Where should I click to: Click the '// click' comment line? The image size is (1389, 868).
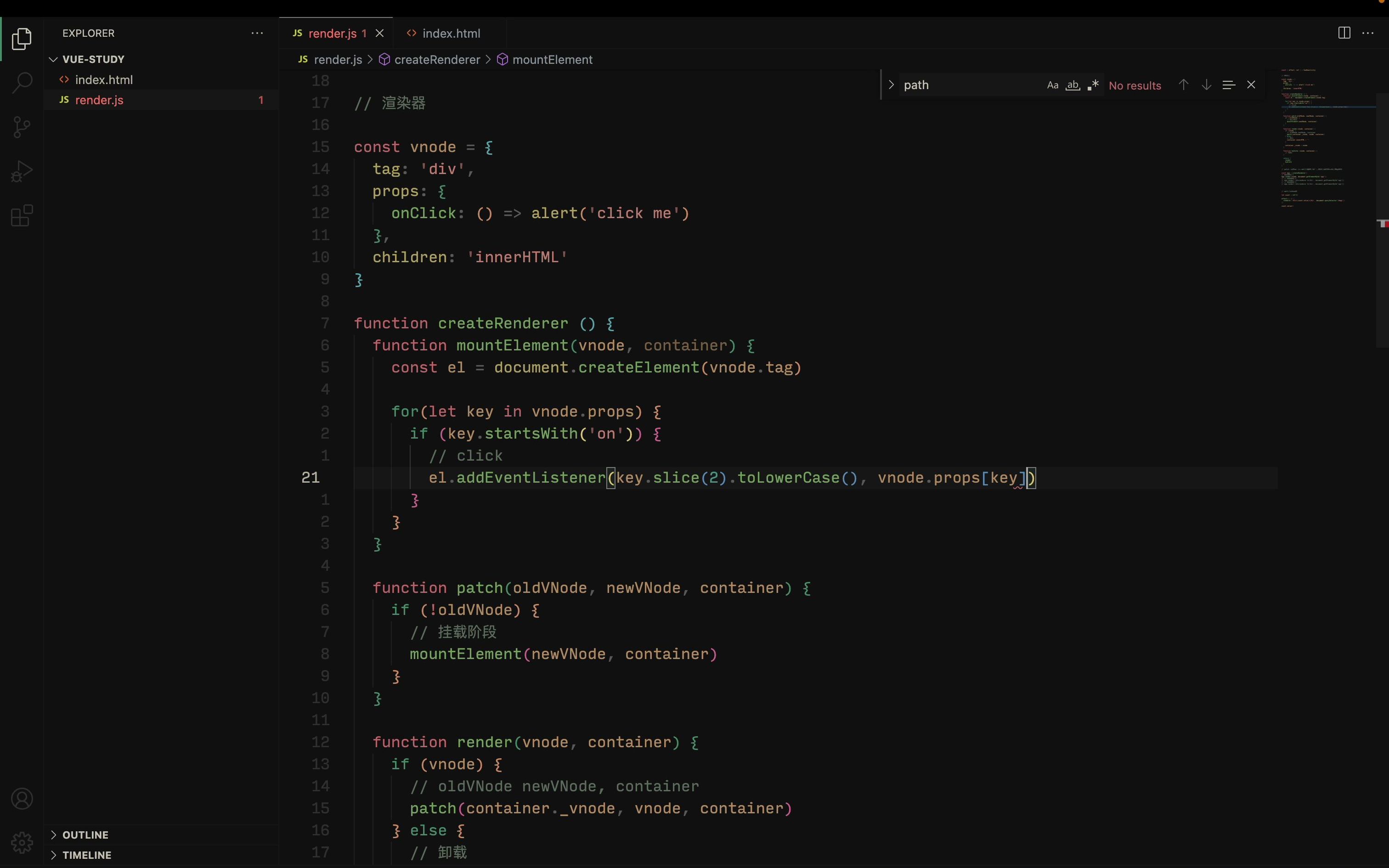click(x=465, y=456)
